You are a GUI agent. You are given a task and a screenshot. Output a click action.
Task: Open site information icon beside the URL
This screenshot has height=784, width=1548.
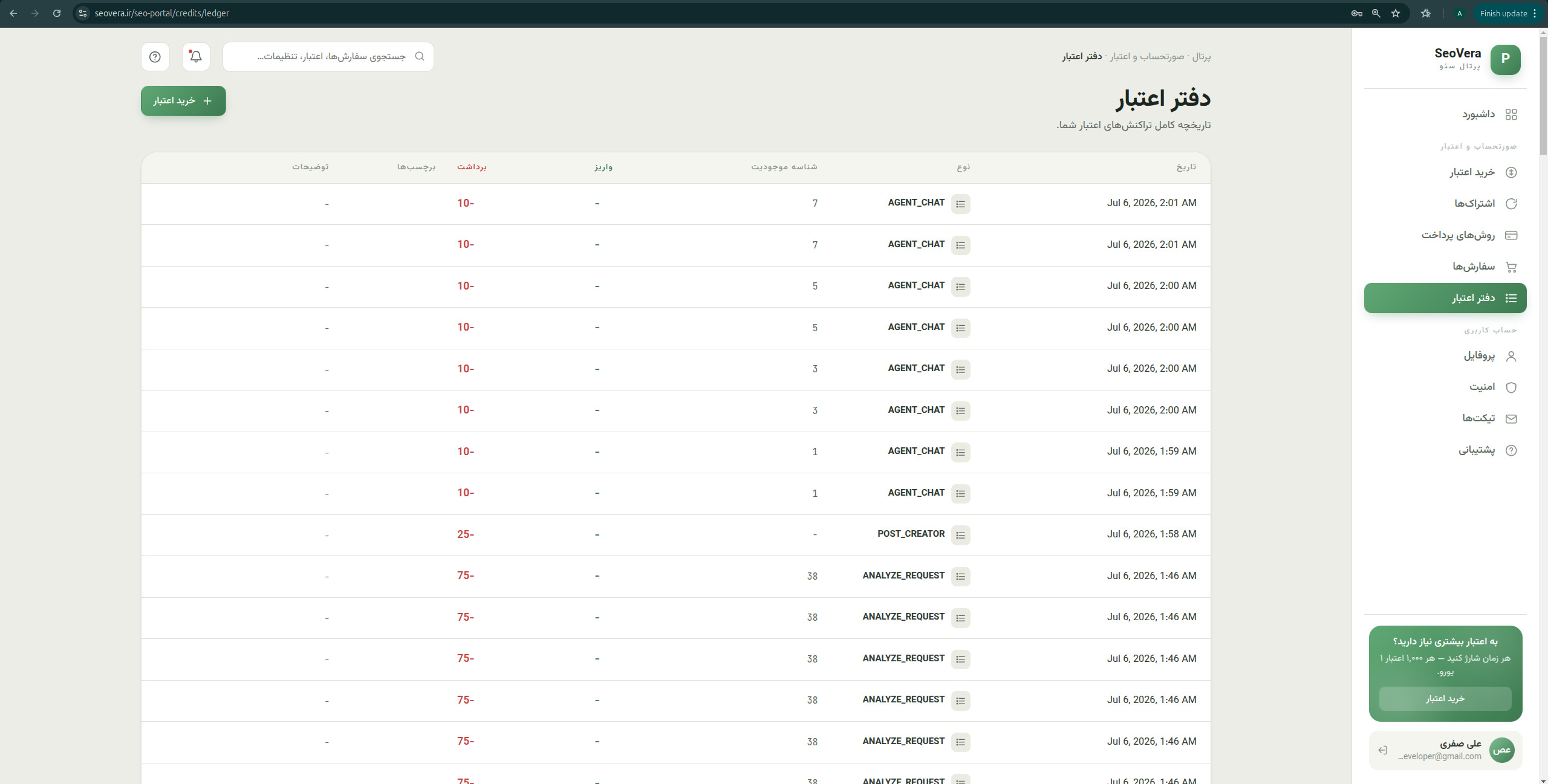point(83,13)
